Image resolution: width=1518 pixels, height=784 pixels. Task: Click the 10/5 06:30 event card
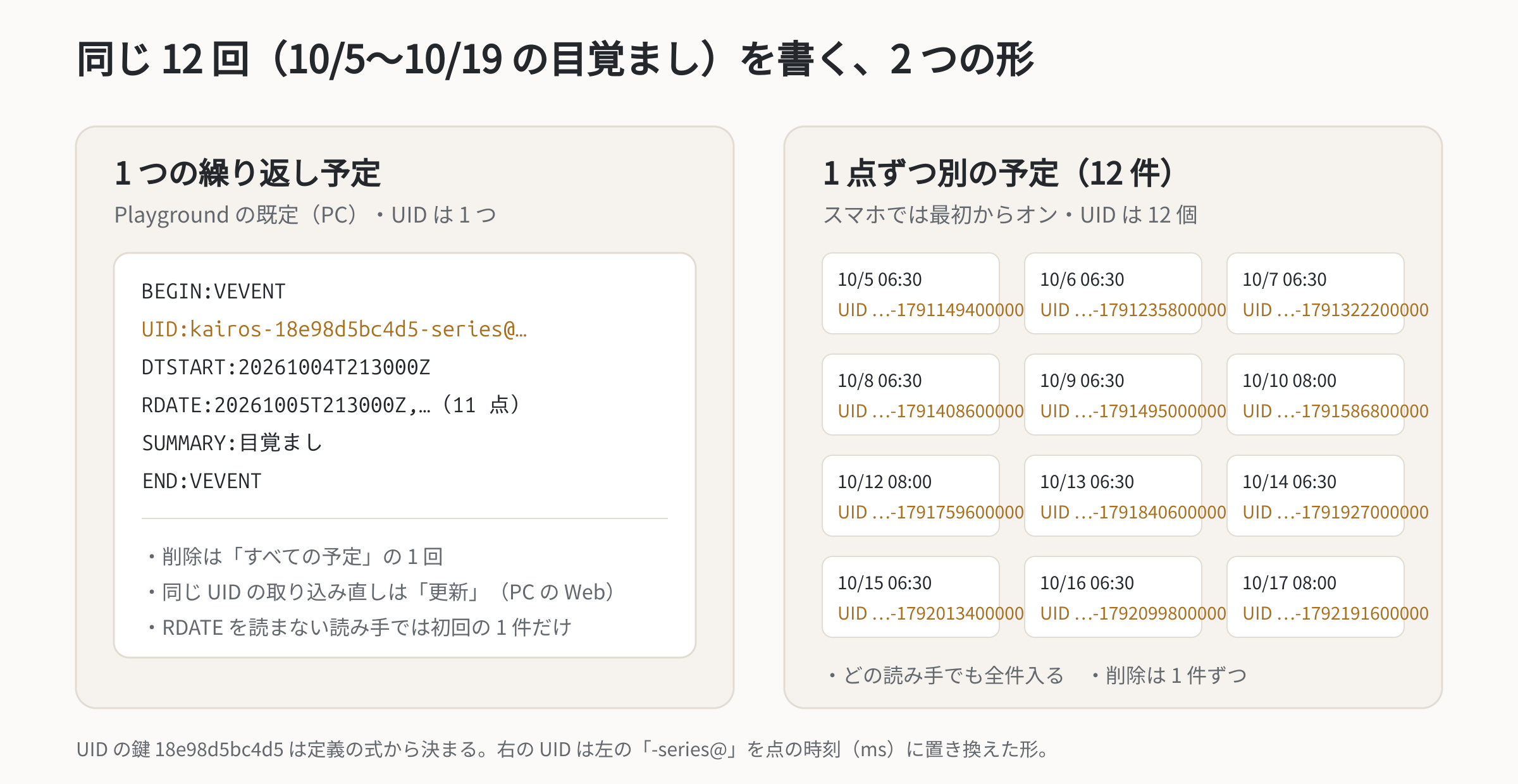pyautogui.click(x=911, y=293)
